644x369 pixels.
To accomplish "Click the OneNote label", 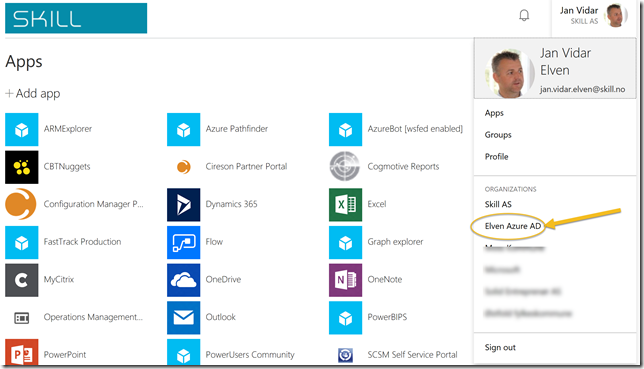I will point(385,279).
